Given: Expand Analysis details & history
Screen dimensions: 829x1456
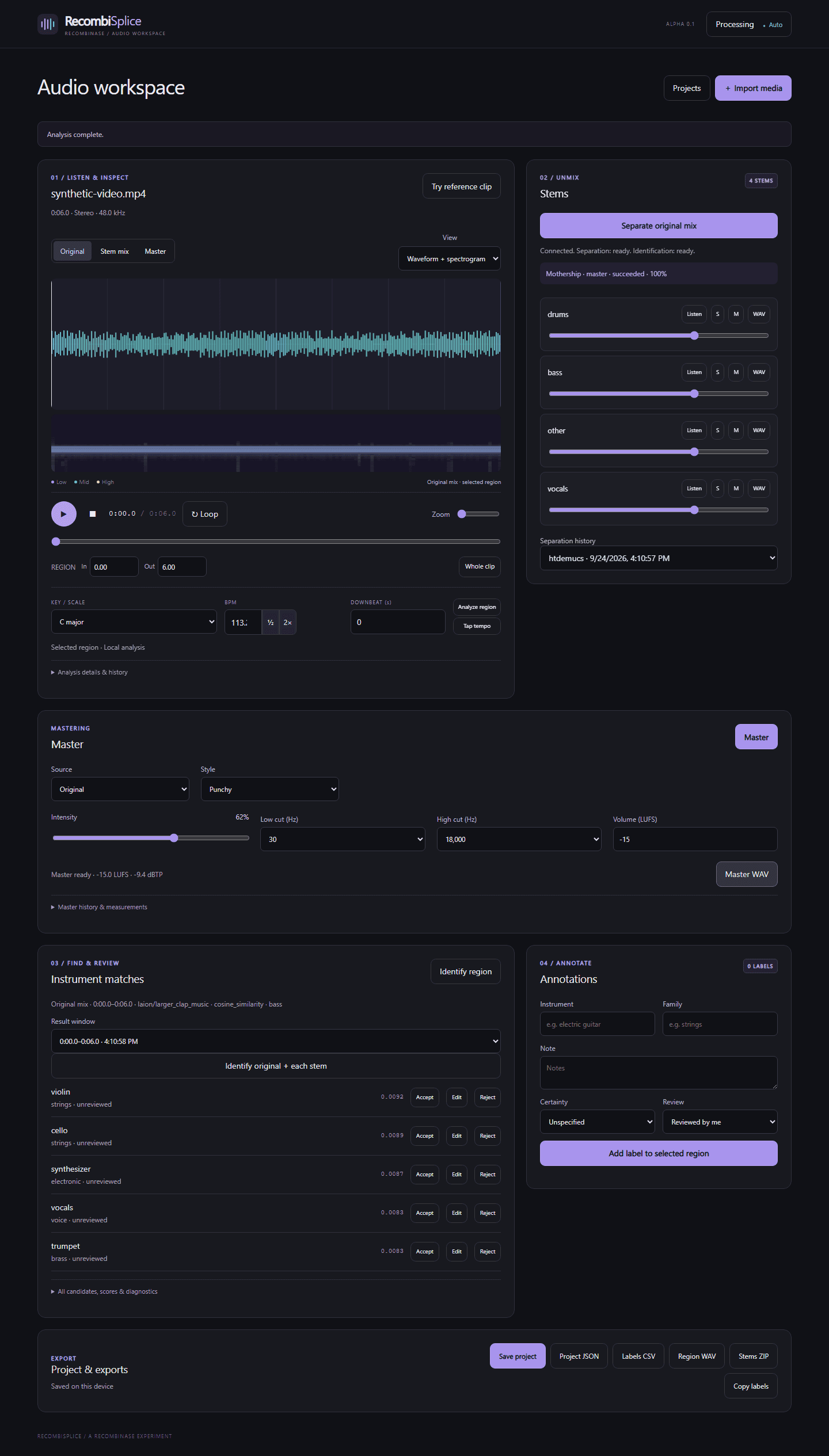Looking at the screenshot, I should (x=90, y=672).
